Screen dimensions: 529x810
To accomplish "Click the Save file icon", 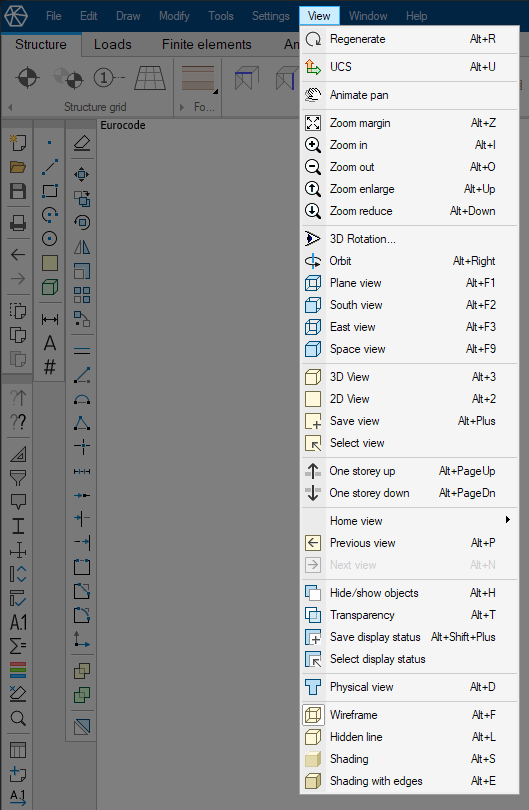I will tap(18, 191).
